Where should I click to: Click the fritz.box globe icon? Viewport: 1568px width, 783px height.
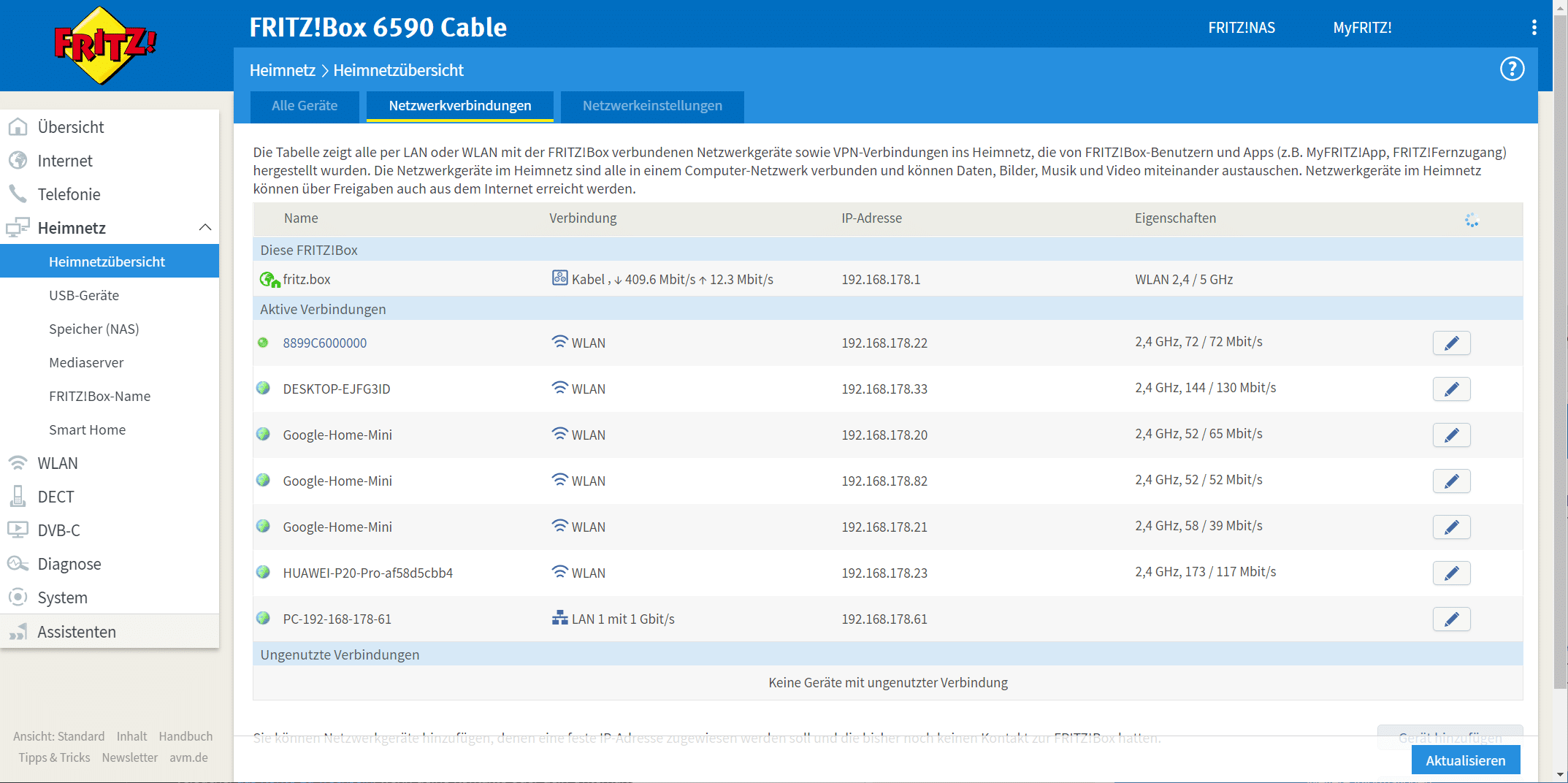pos(269,280)
